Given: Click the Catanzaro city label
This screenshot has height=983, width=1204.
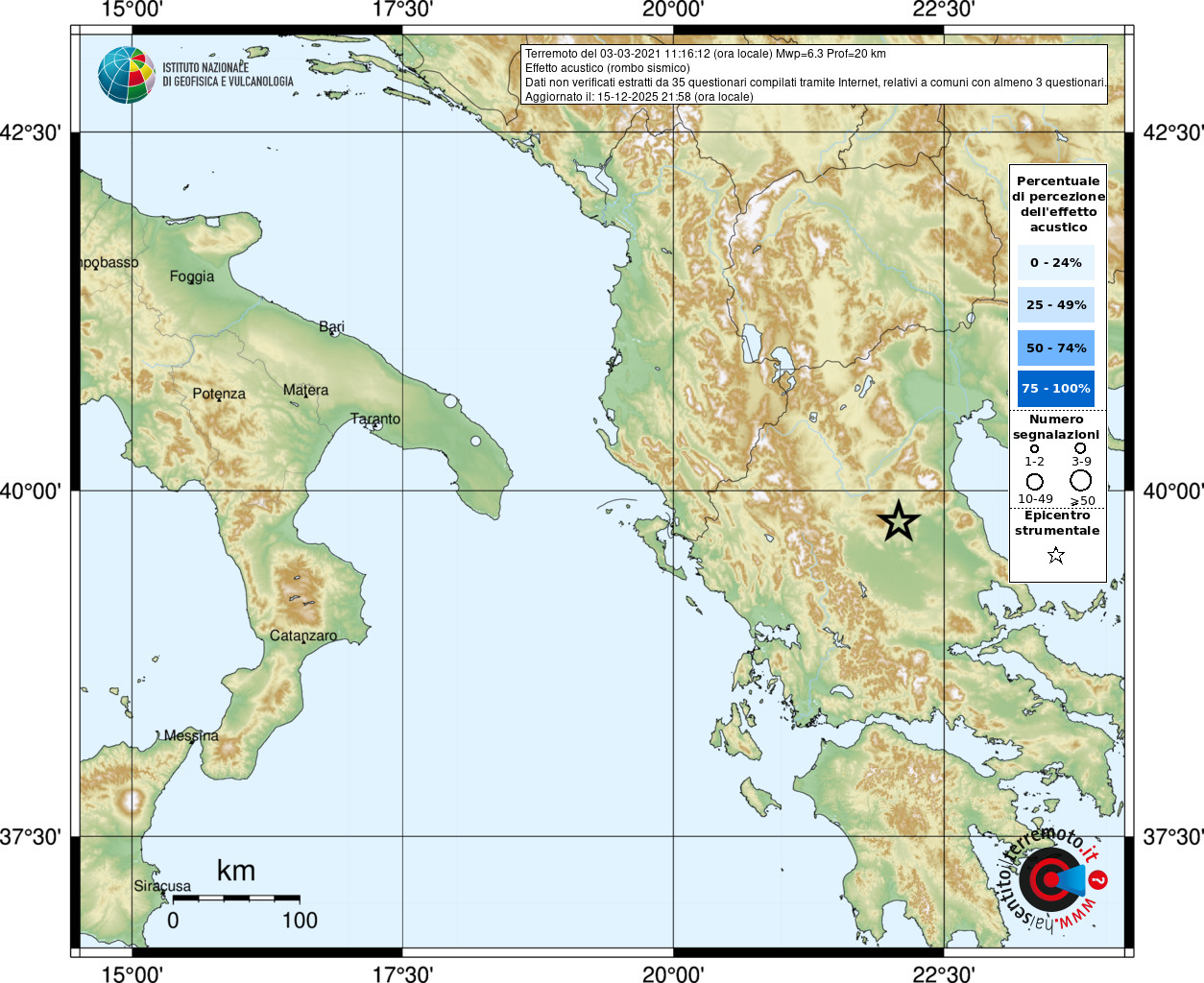Looking at the screenshot, I should (x=303, y=635).
